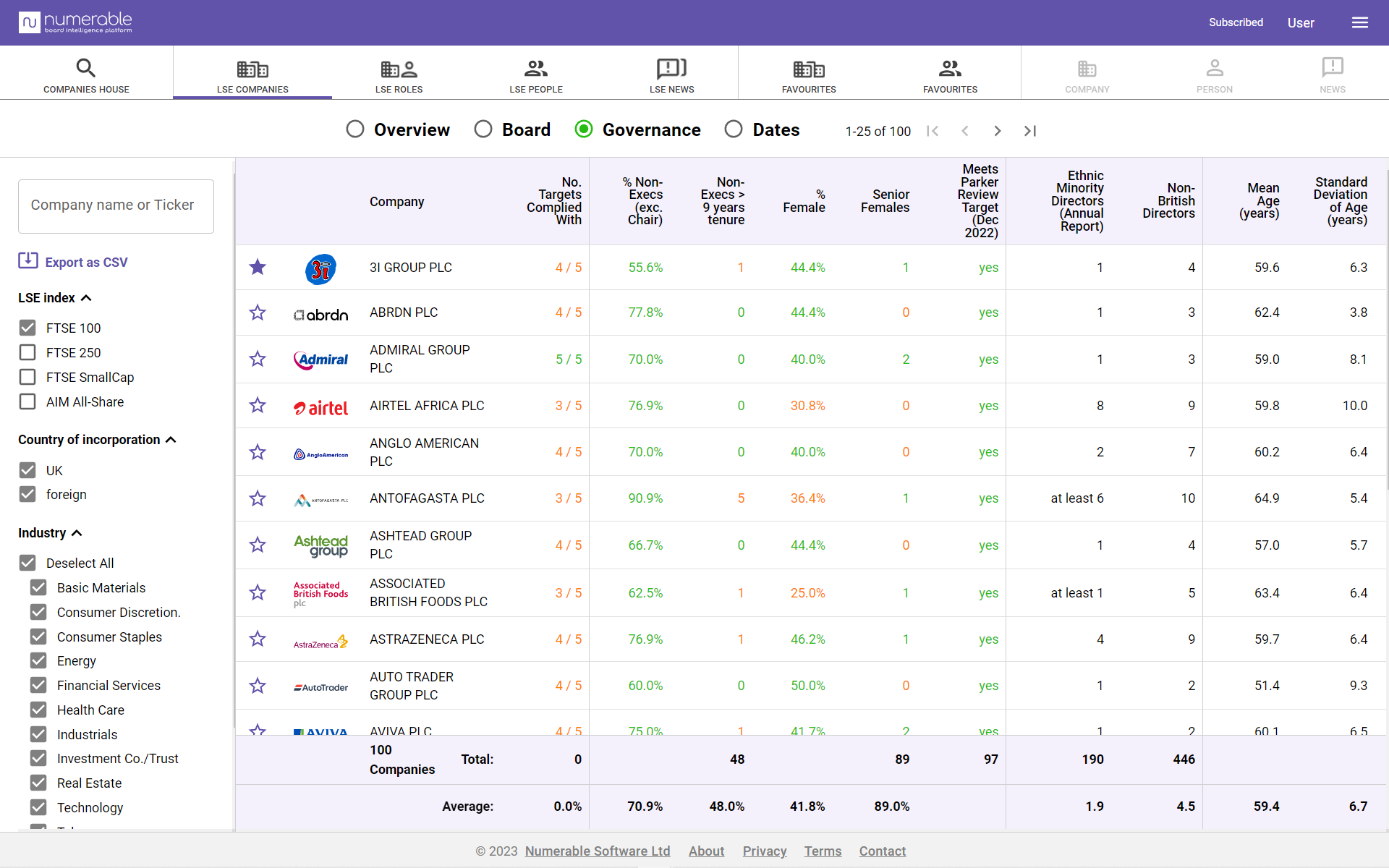Click the Admiral logo

[x=321, y=359]
